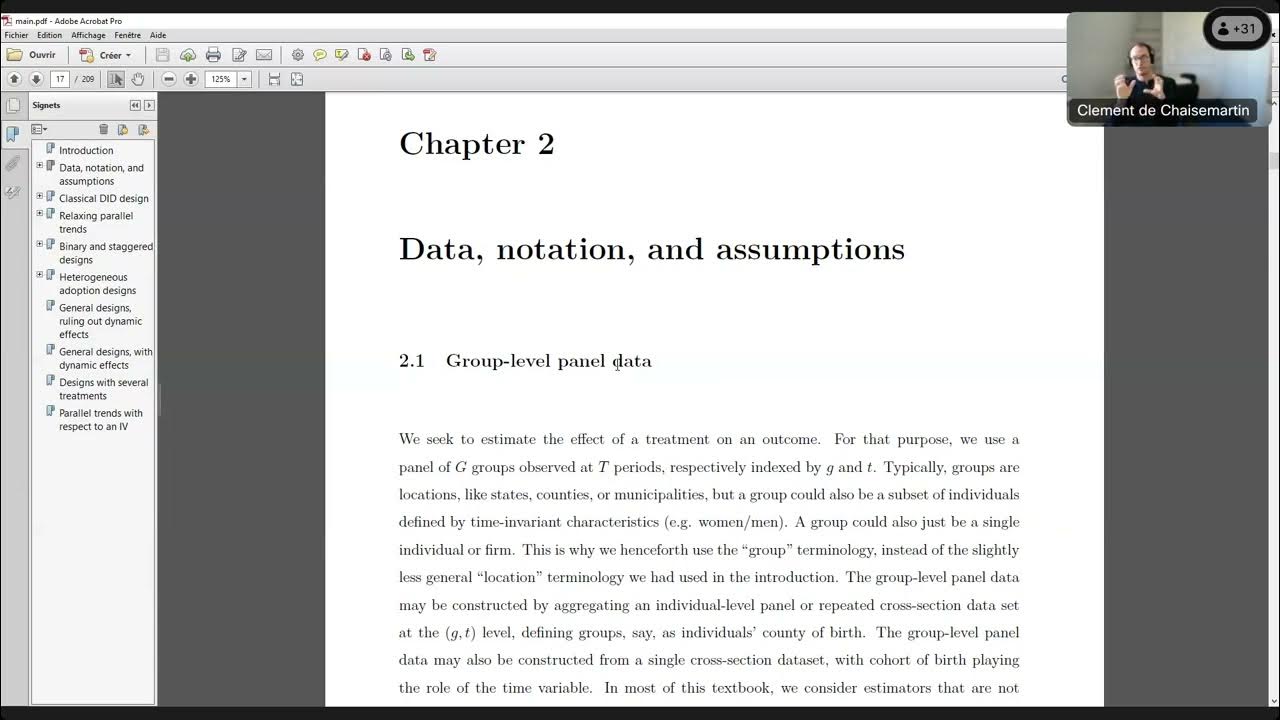Click the page icon with magnifier

pyautogui.click(x=386, y=55)
